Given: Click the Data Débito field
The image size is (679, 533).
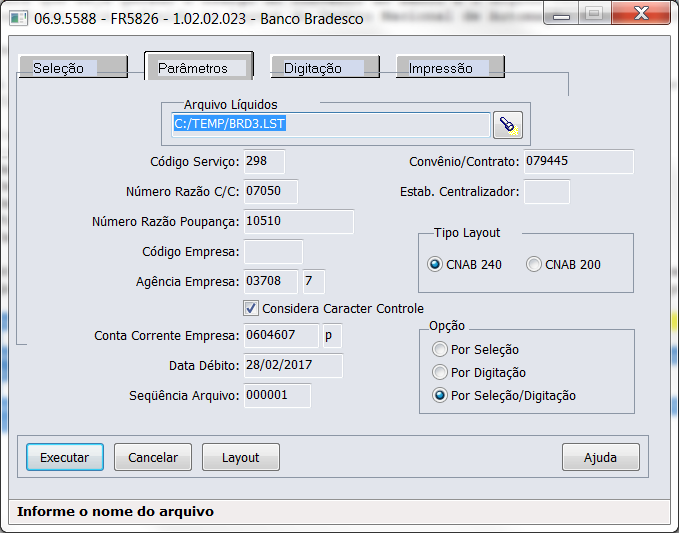Looking at the screenshot, I should [x=293, y=365].
